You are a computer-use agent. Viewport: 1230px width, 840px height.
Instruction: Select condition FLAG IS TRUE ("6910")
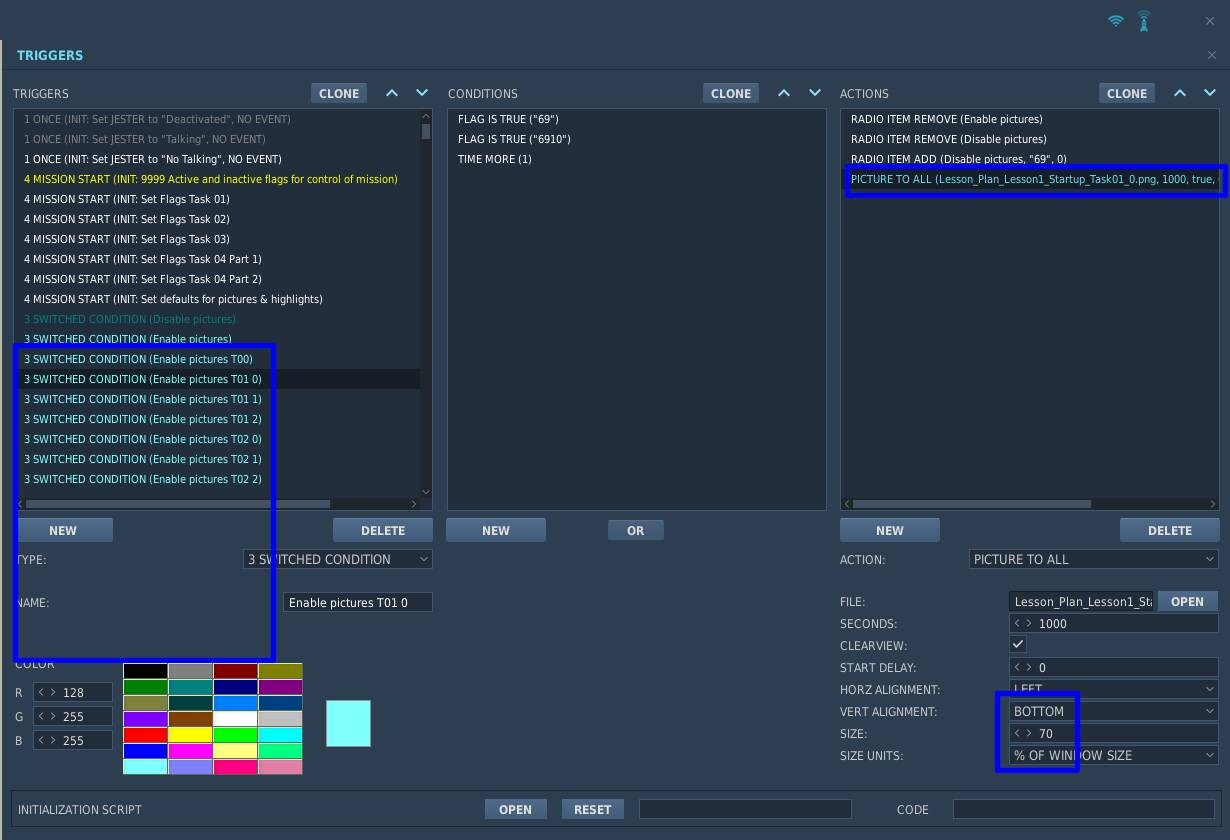(514, 139)
